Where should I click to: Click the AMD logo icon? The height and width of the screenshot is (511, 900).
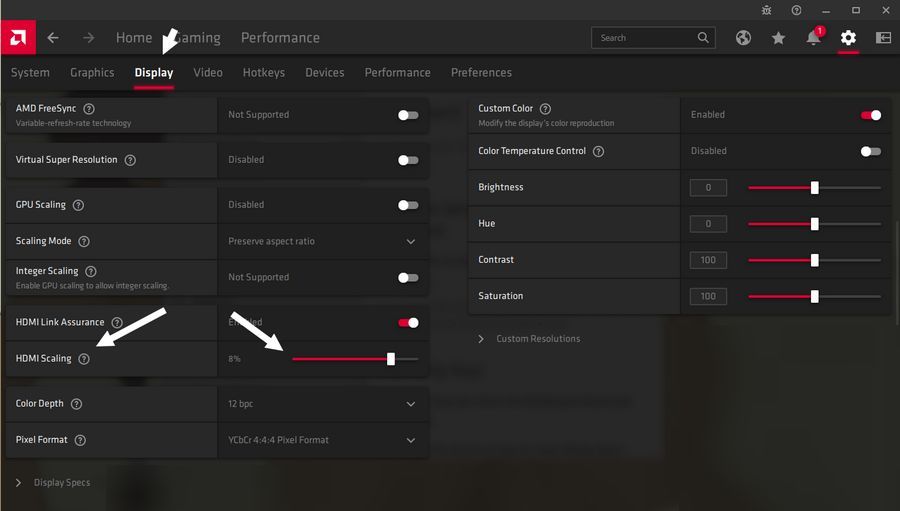(18, 38)
